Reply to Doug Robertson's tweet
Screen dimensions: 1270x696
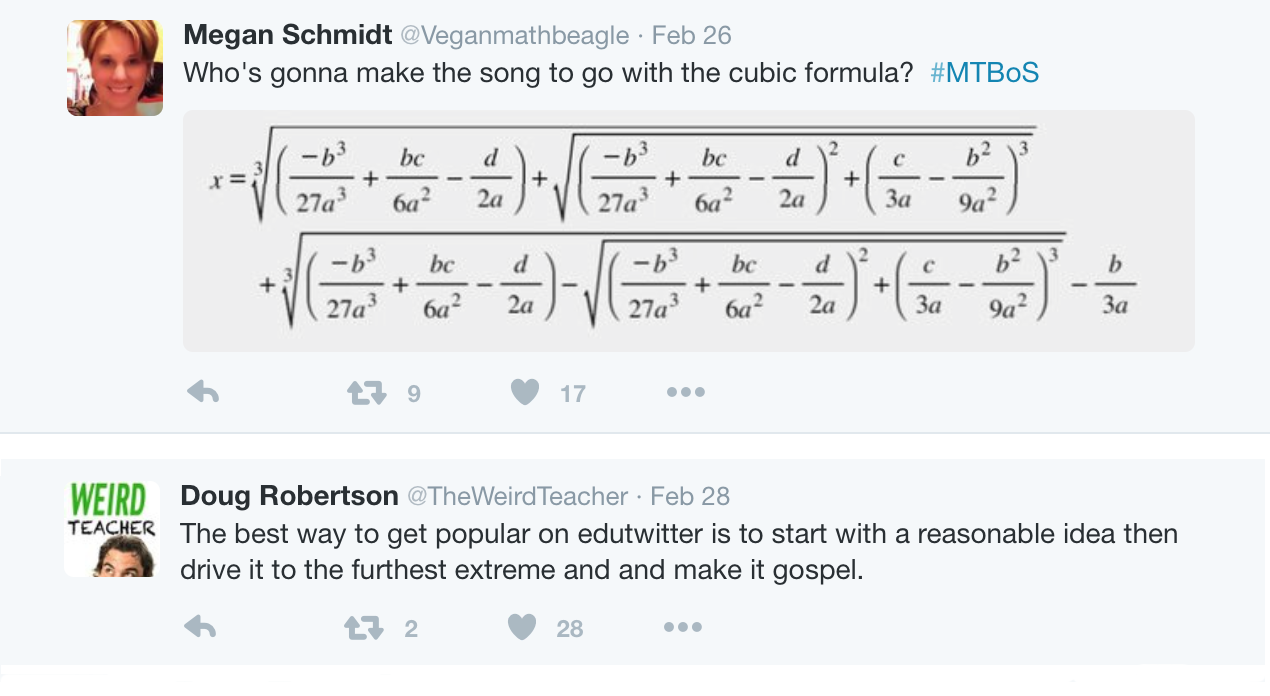click(x=201, y=628)
